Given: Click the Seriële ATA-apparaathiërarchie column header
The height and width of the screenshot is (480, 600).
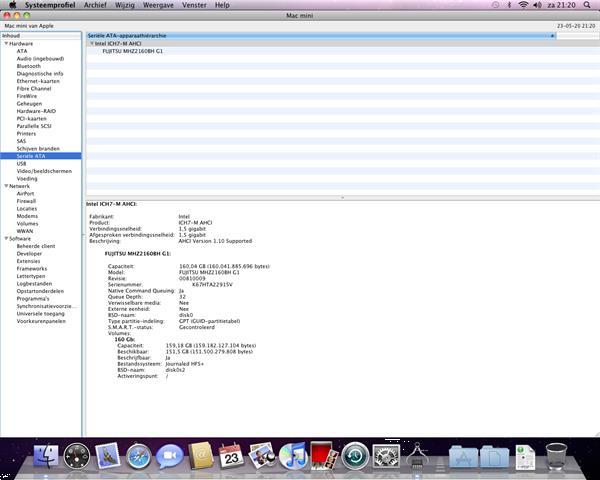Looking at the screenshot, I should 321,36.
